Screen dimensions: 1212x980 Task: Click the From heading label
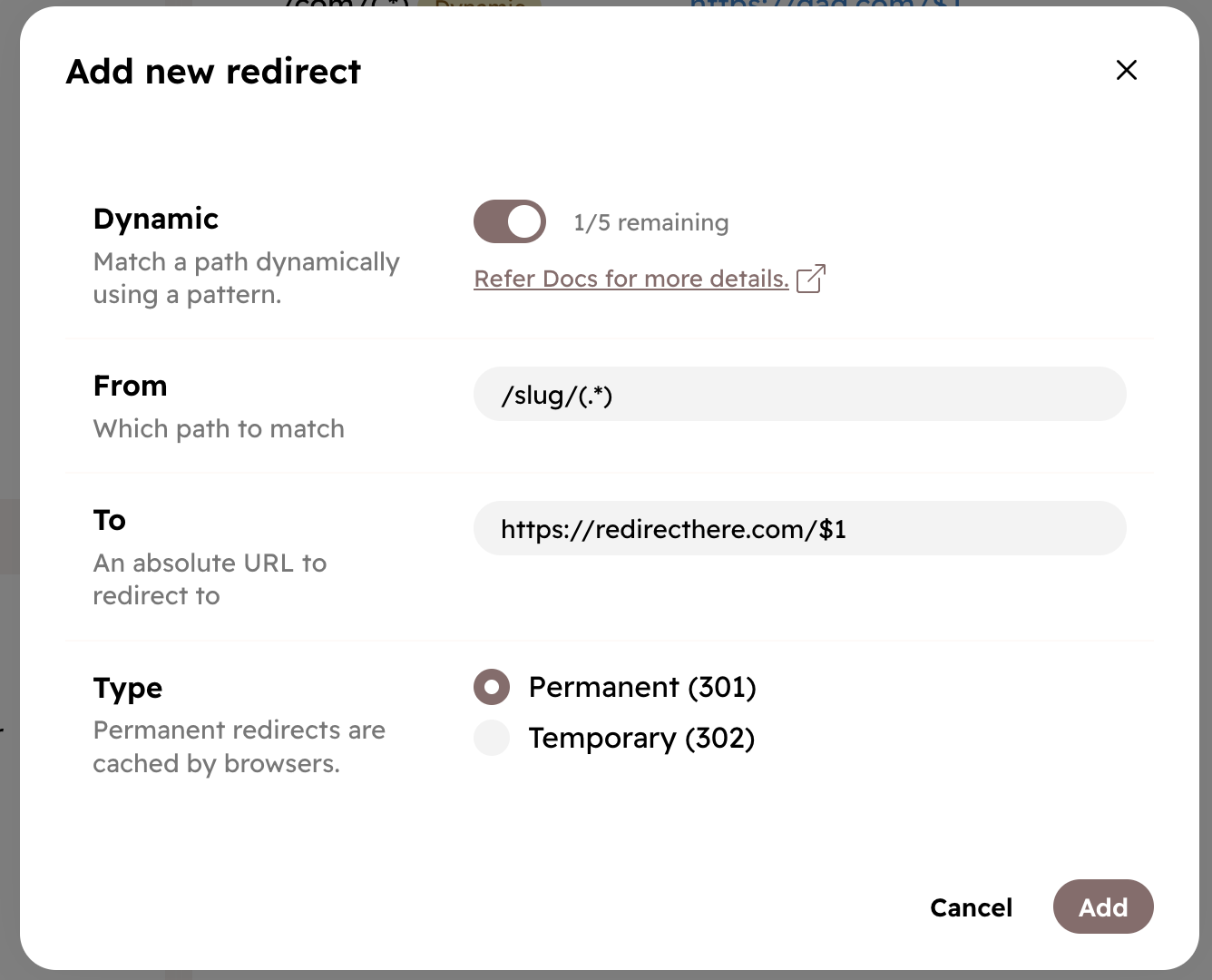[131, 386]
